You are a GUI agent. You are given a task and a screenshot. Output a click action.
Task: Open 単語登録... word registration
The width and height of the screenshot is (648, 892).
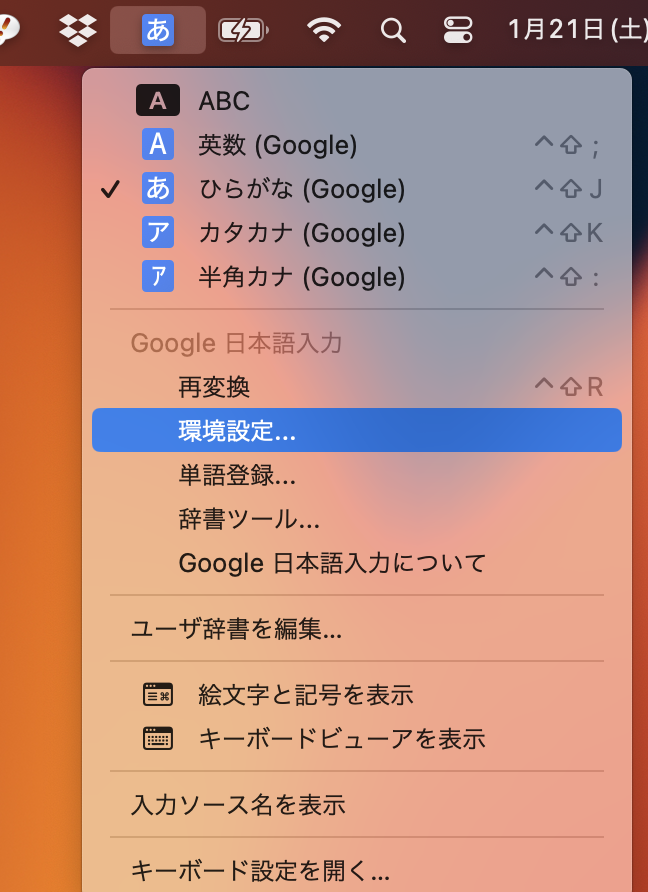coord(237,475)
